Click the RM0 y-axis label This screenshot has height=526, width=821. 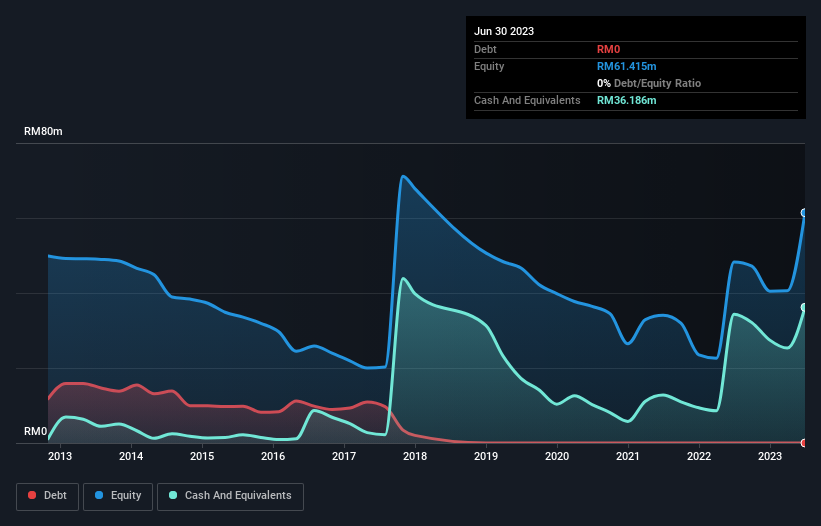(x=35, y=431)
